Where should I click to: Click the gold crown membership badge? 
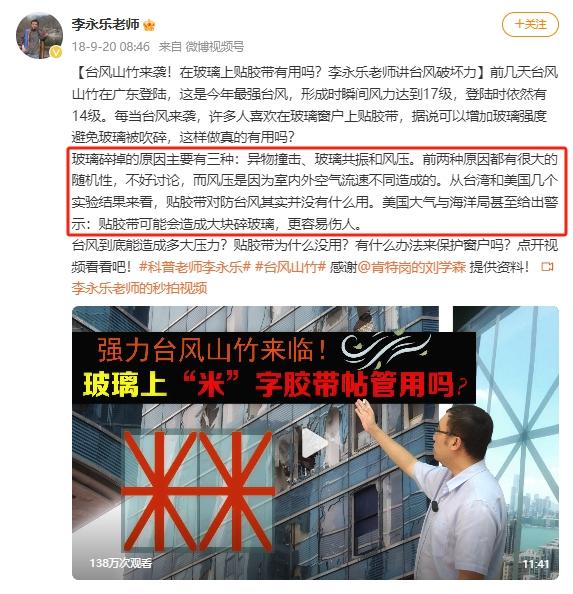point(149,25)
